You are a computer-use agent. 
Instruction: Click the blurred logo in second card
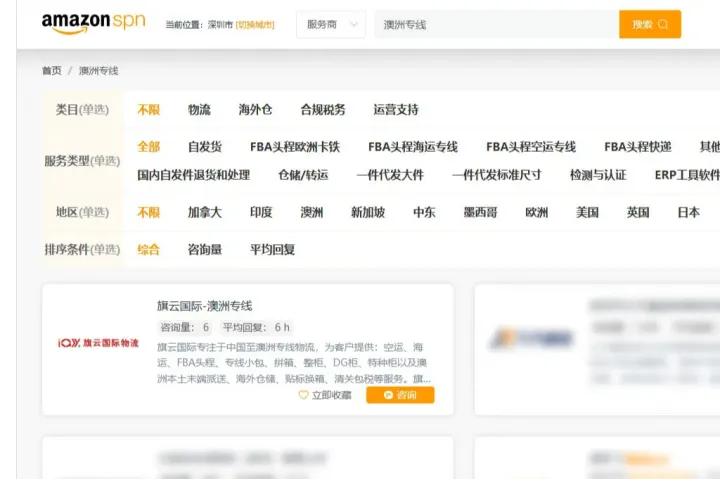[531, 339]
